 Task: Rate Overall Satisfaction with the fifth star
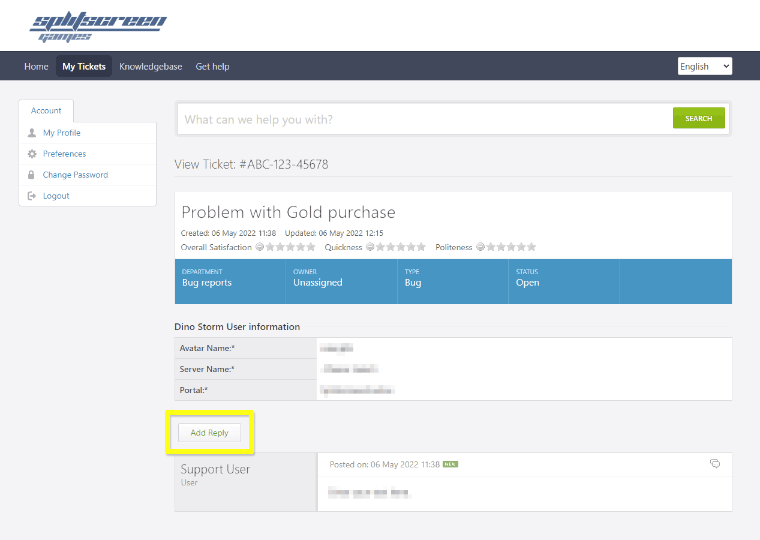pos(311,247)
